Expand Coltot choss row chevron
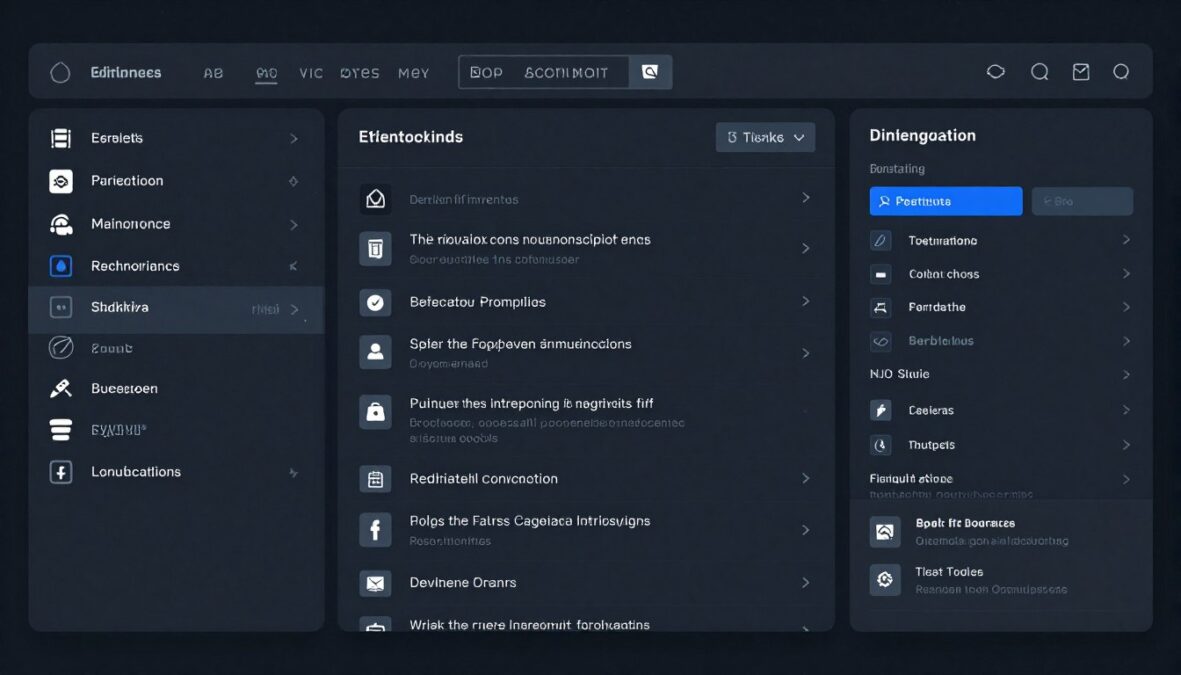The height and width of the screenshot is (675, 1181). tap(1126, 273)
